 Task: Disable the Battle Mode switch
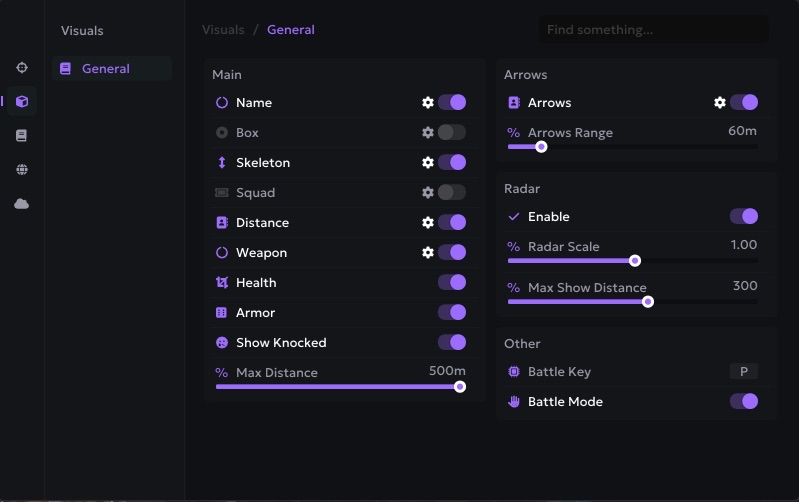tap(744, 402)
